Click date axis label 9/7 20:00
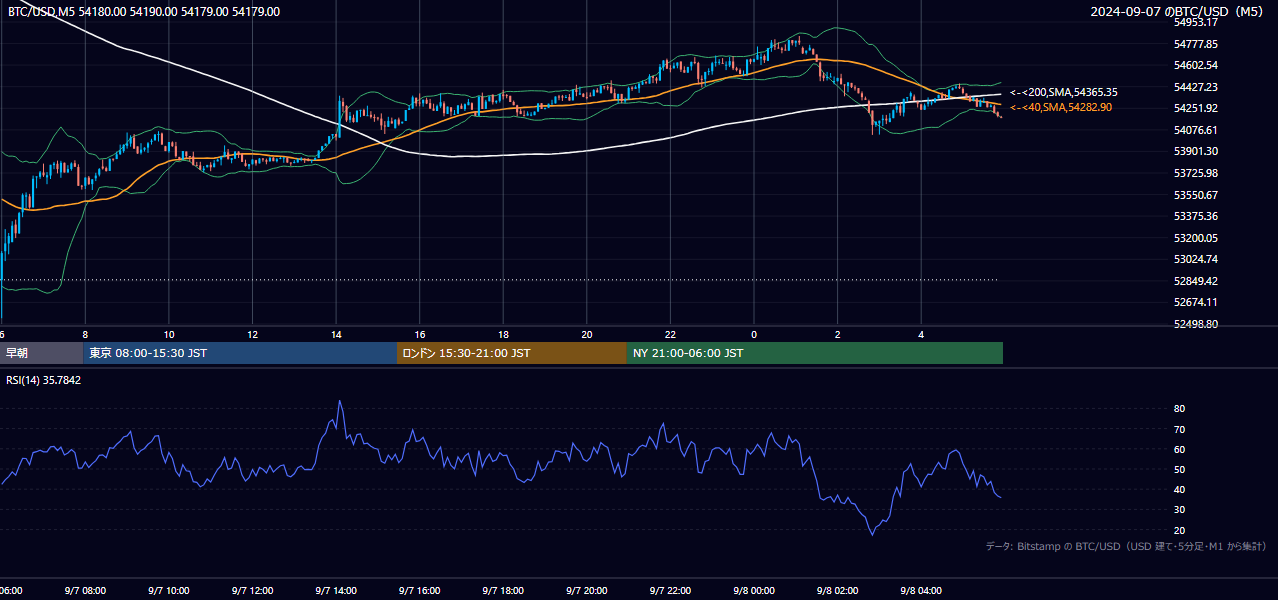The width and height of the screenshot is (1278, 600). pos(587,591)
